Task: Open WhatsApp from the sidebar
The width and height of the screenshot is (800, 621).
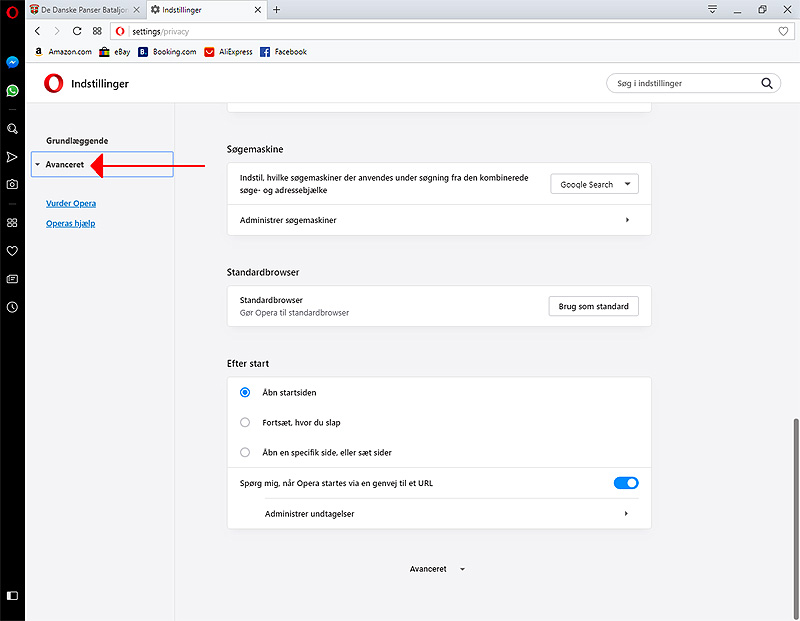Action: coord(12,91)
